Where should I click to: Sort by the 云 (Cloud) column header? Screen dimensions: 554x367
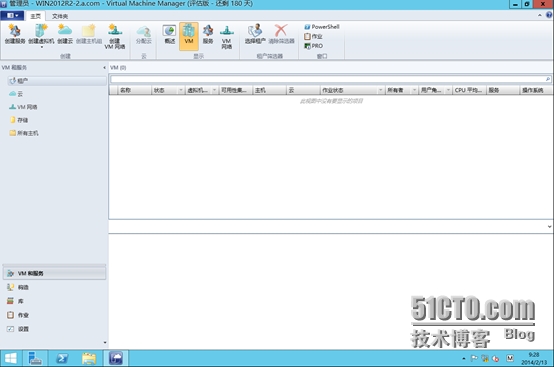click(x=303, y=90)
